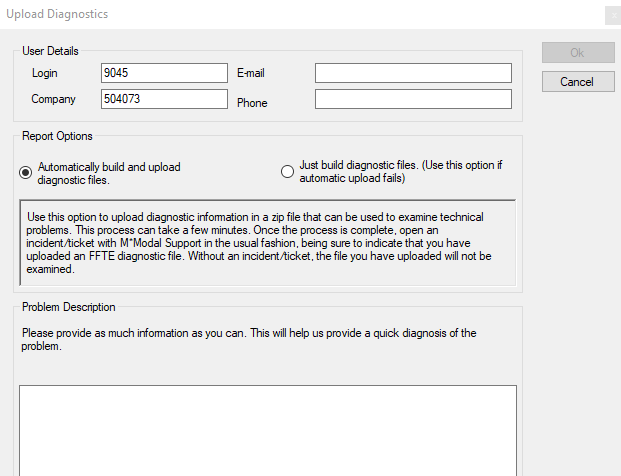Click the upload option explanation text box
Viewport: 621px width, 476px height.
268,243
